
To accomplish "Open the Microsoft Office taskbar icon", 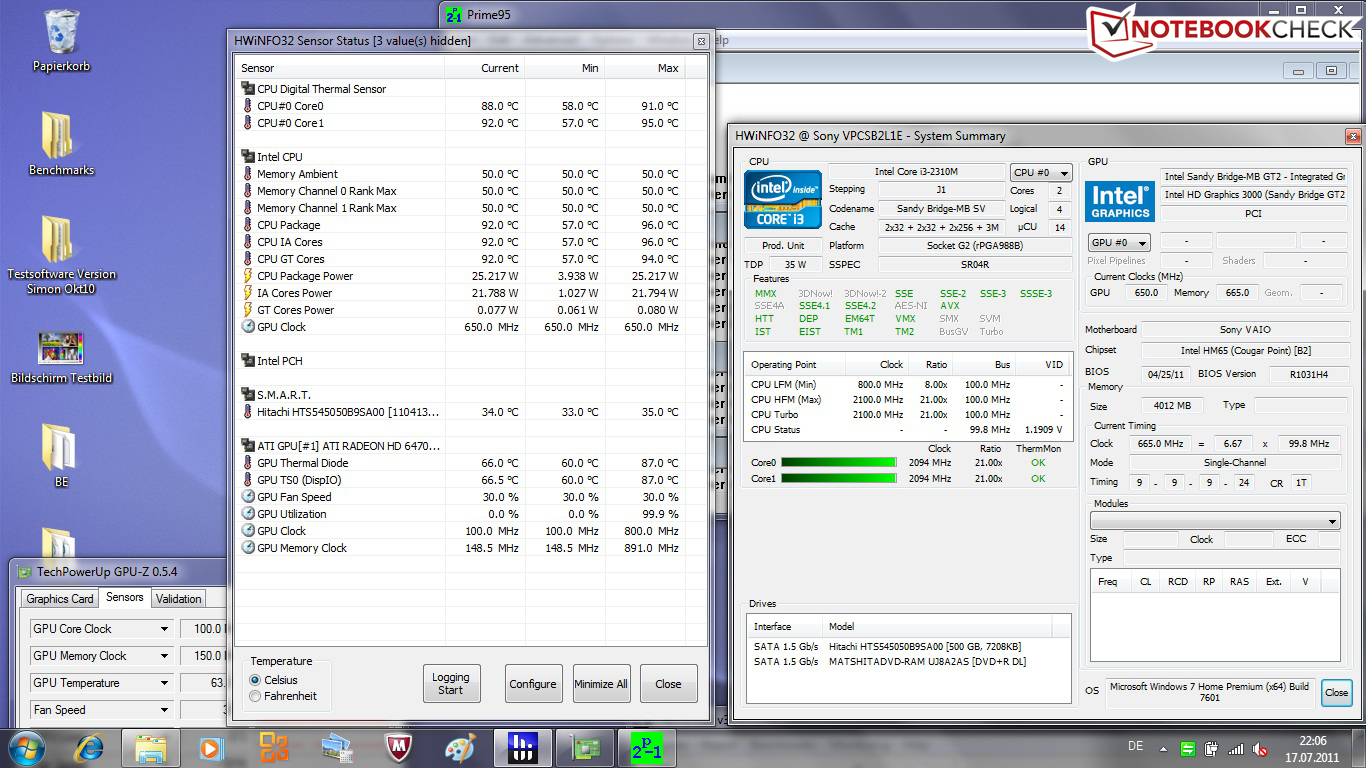I will pos(274,748).
